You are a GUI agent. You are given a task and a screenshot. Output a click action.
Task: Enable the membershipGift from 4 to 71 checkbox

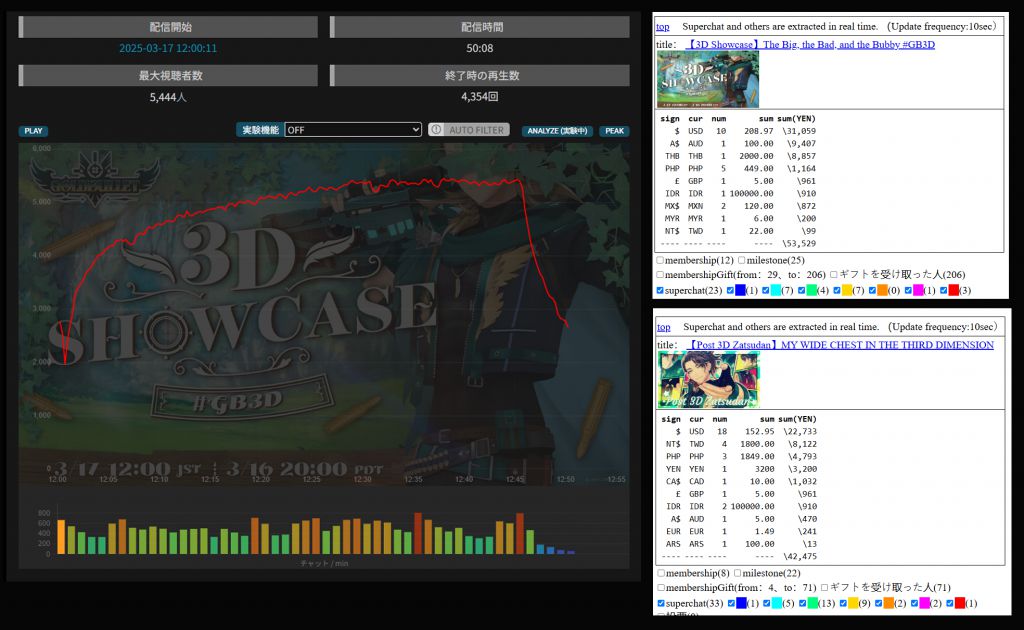[662, 588]
